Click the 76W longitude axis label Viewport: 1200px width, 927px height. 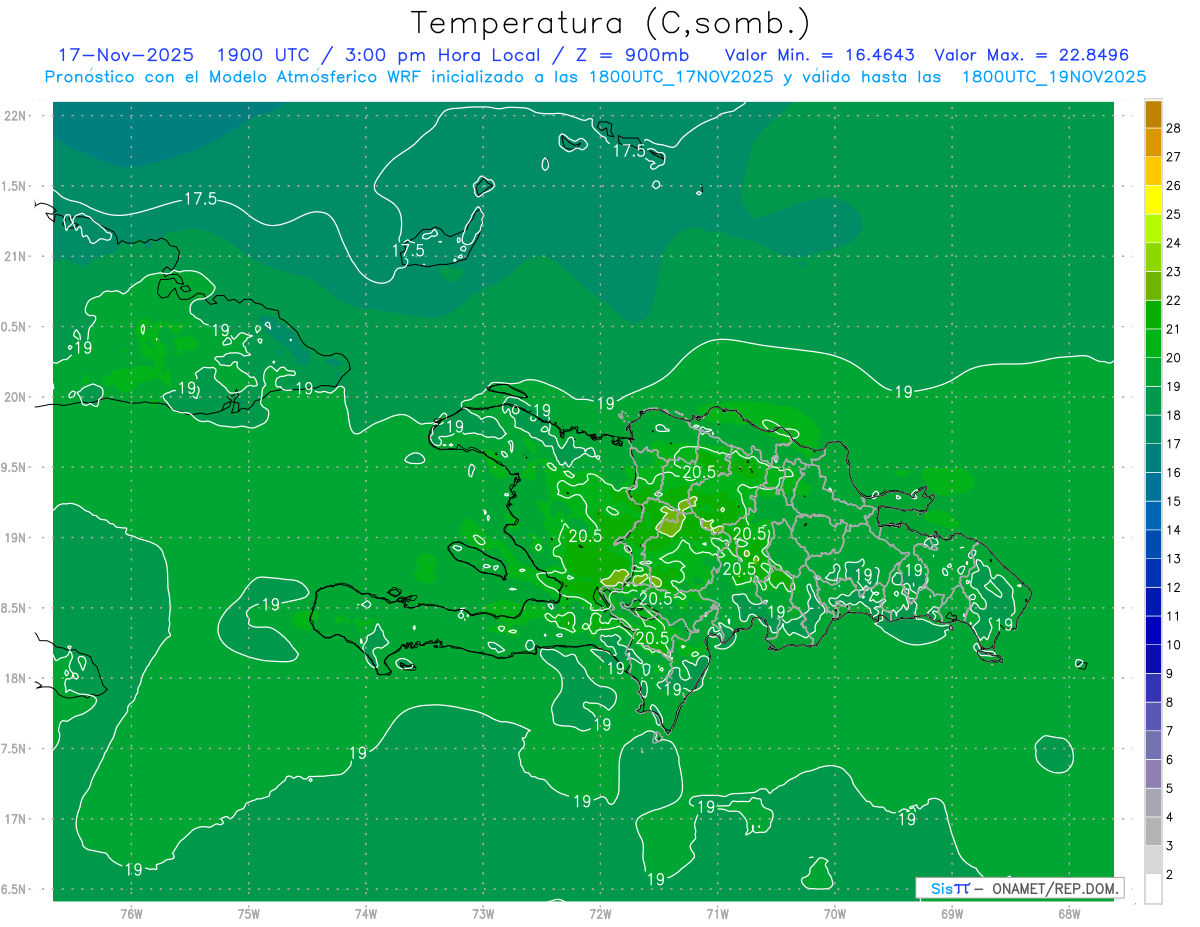[131, 913]
